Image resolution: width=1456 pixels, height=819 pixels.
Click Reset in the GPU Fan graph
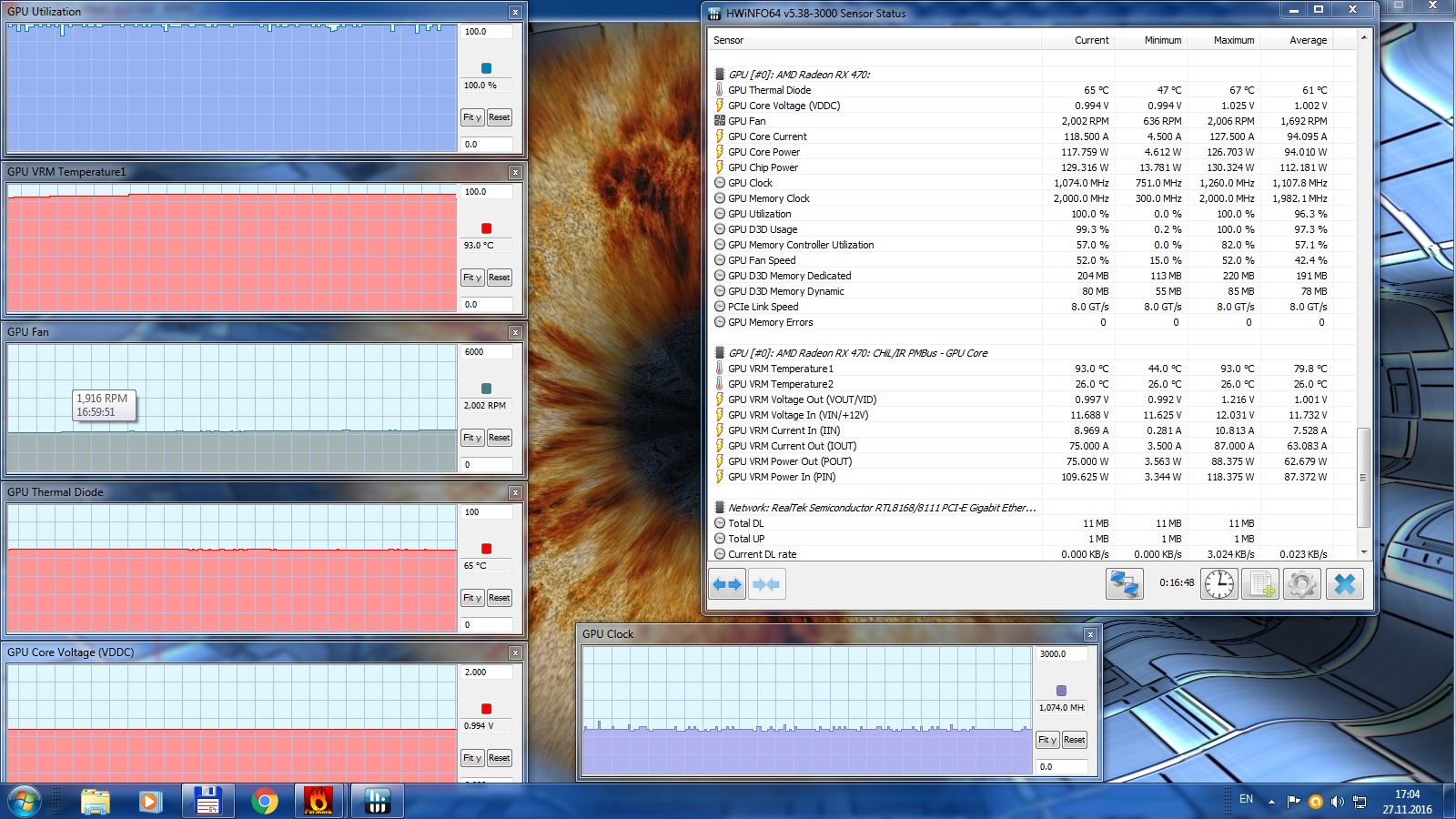(x=499, y=438)
